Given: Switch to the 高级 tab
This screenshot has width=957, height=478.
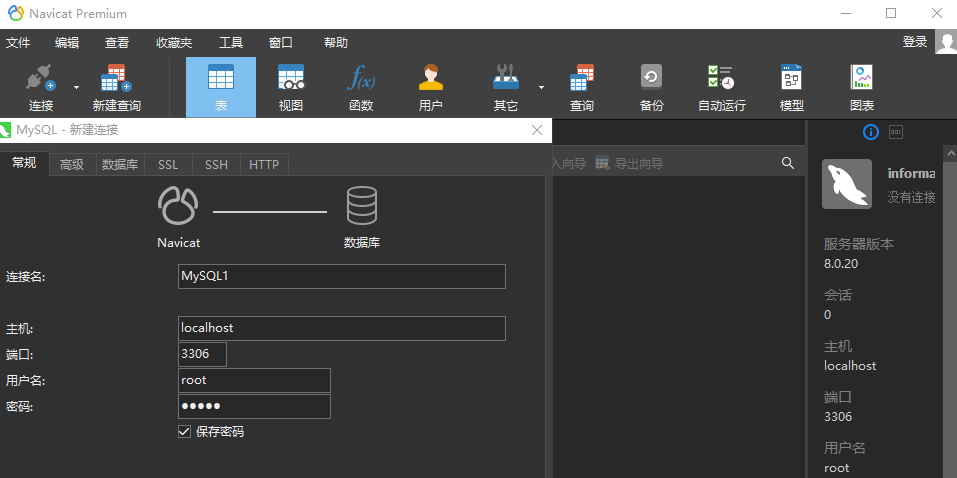Looking at the screenshot, I should [72, 164].
